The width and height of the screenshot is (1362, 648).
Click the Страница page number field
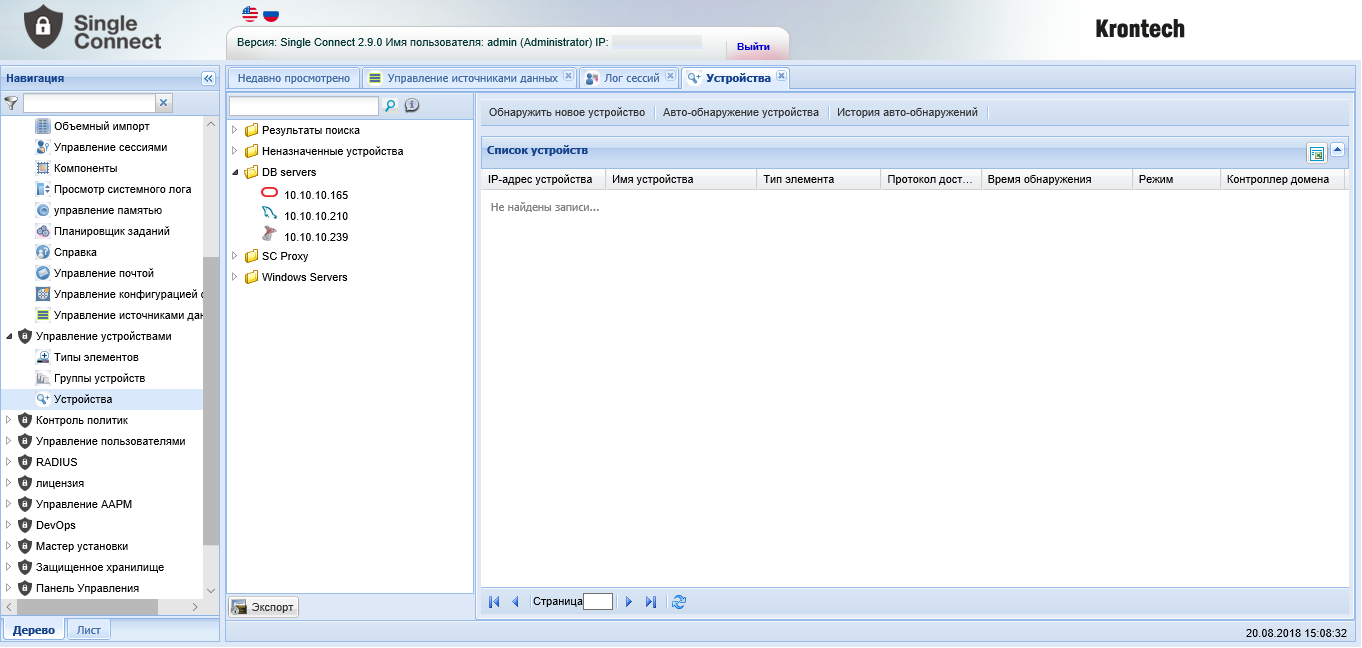[598, 602]
